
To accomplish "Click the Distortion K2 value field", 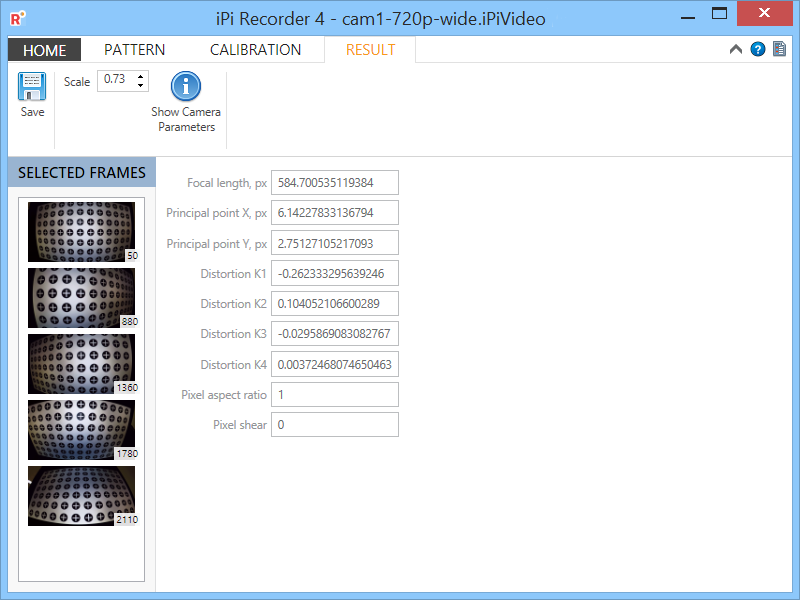I will [335, 304].
